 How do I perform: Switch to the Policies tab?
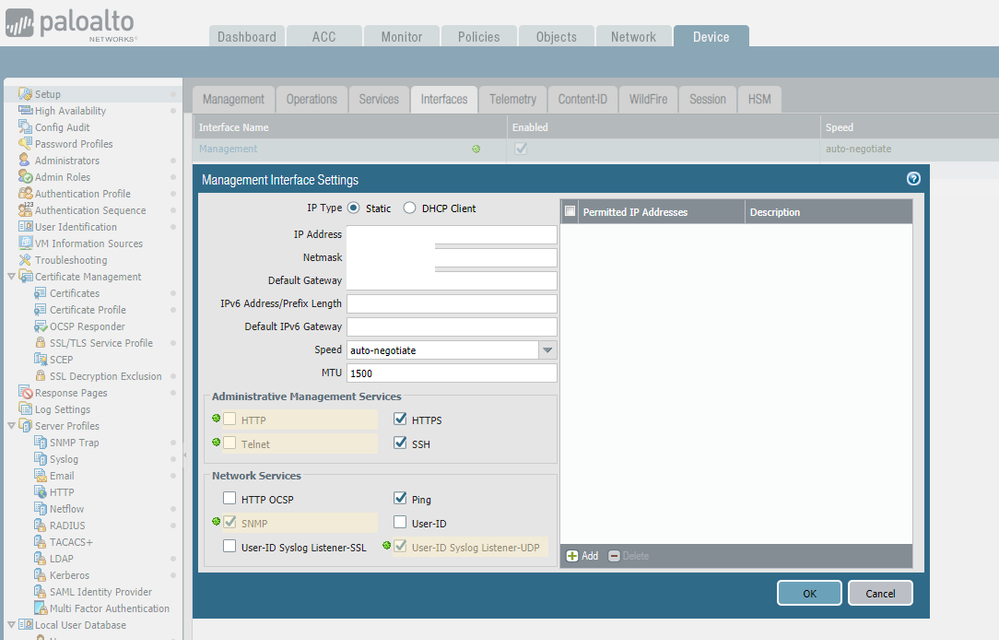[x=478, y=37]
